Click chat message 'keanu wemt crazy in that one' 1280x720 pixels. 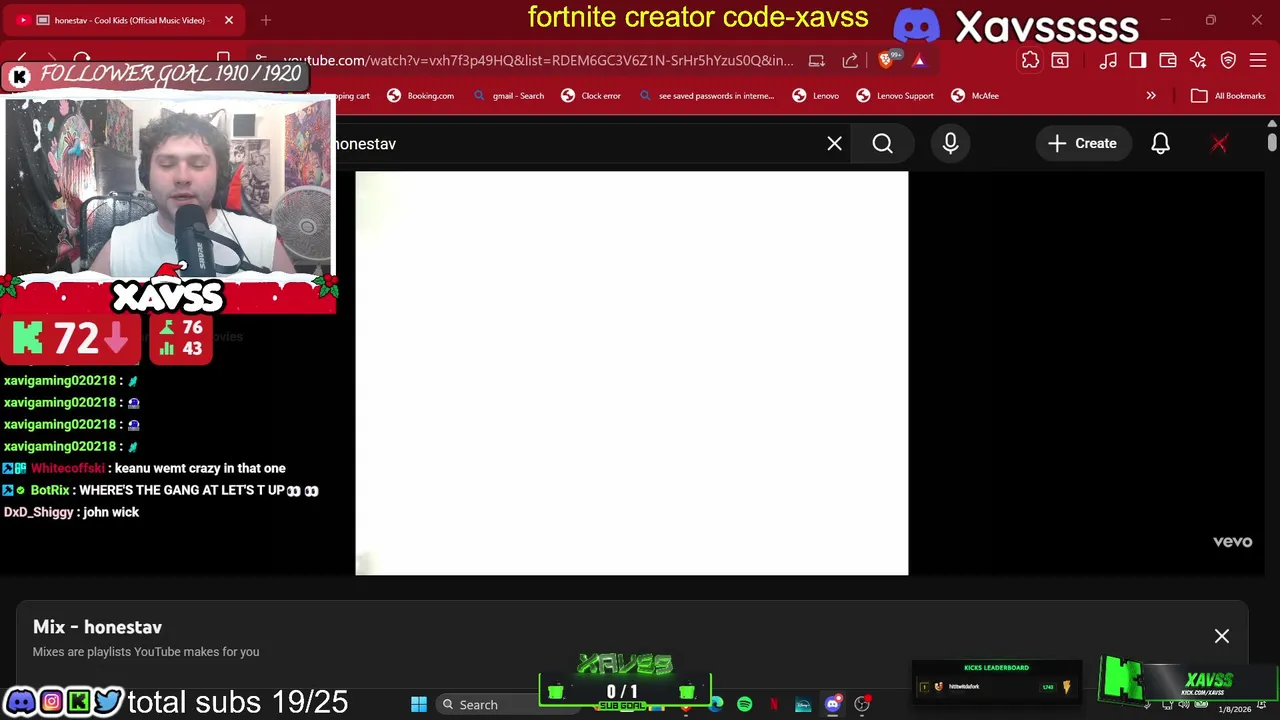coord(200,468)
